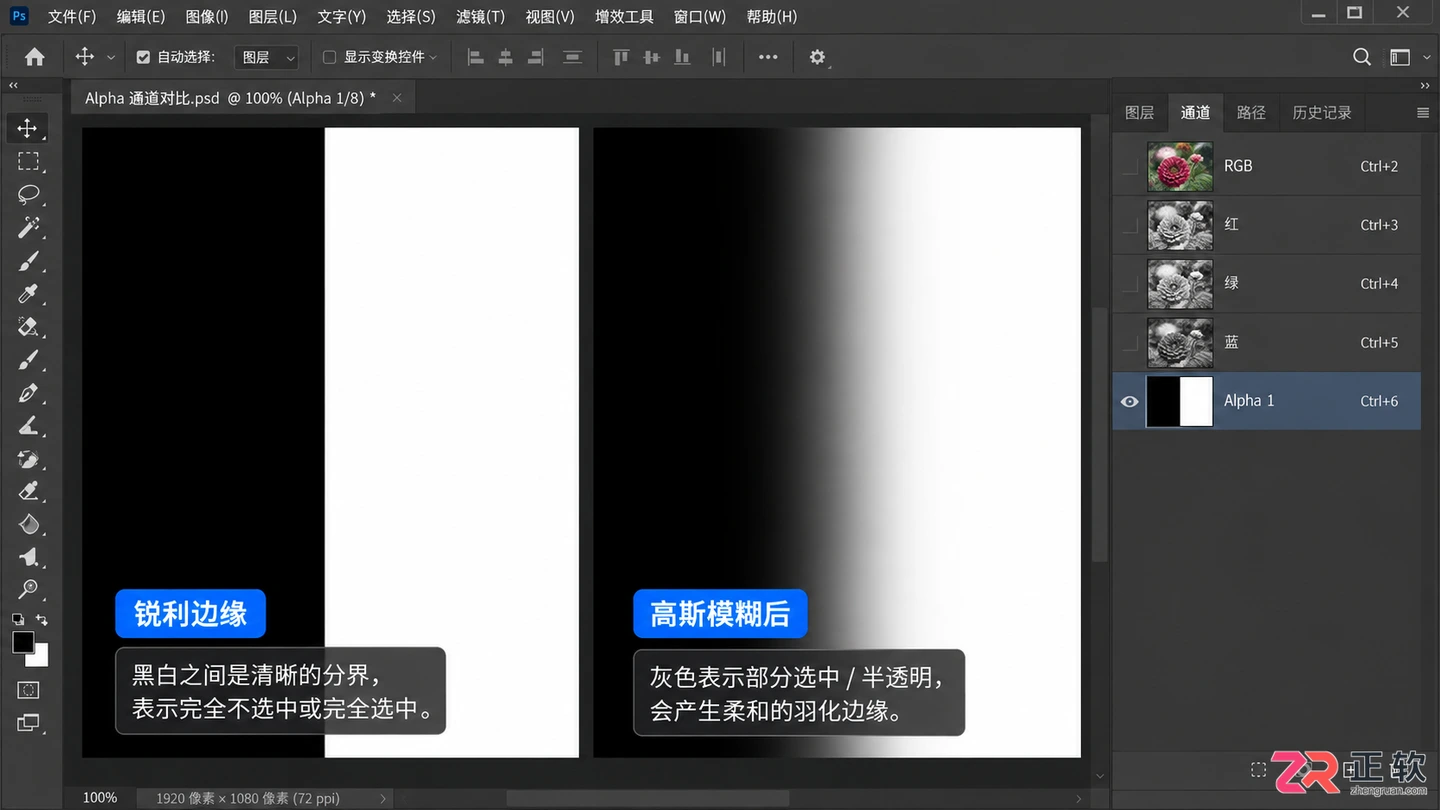Open the gear settings in the options bar
The height and width of the screenshot is (810, 1440).
coord(818,57)
